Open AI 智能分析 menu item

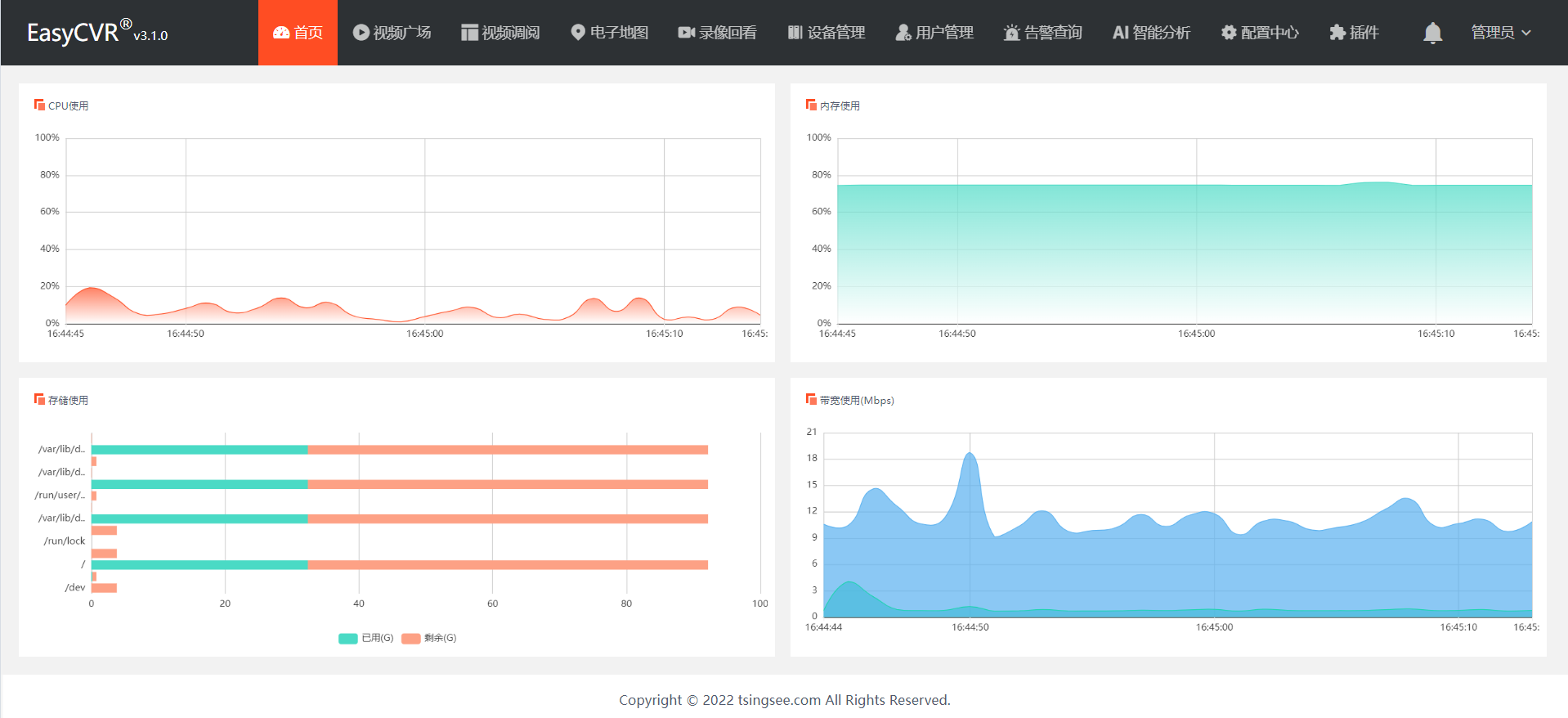tap(1151, 33)
